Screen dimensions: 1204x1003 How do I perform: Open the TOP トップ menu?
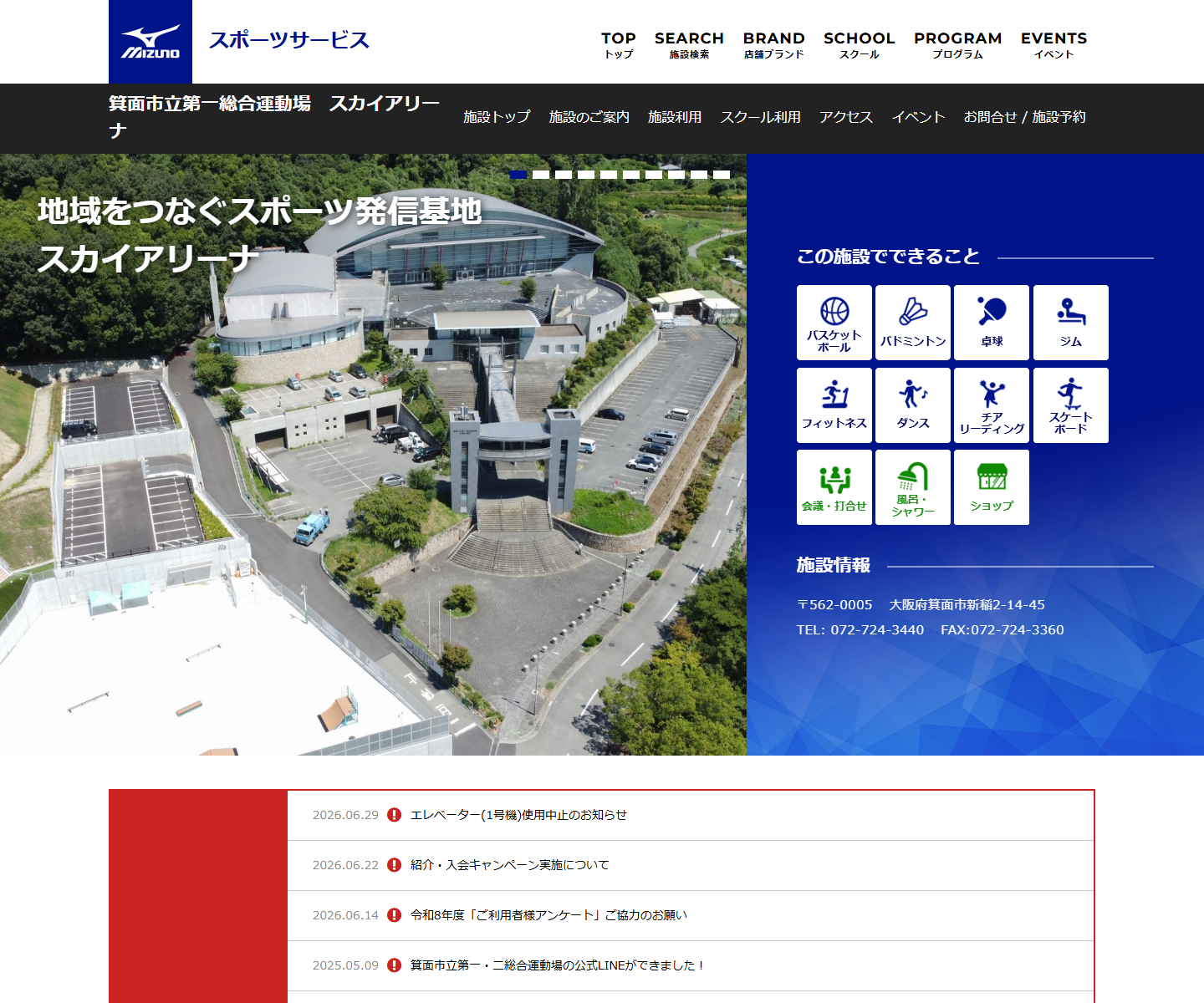click(619, 45)
